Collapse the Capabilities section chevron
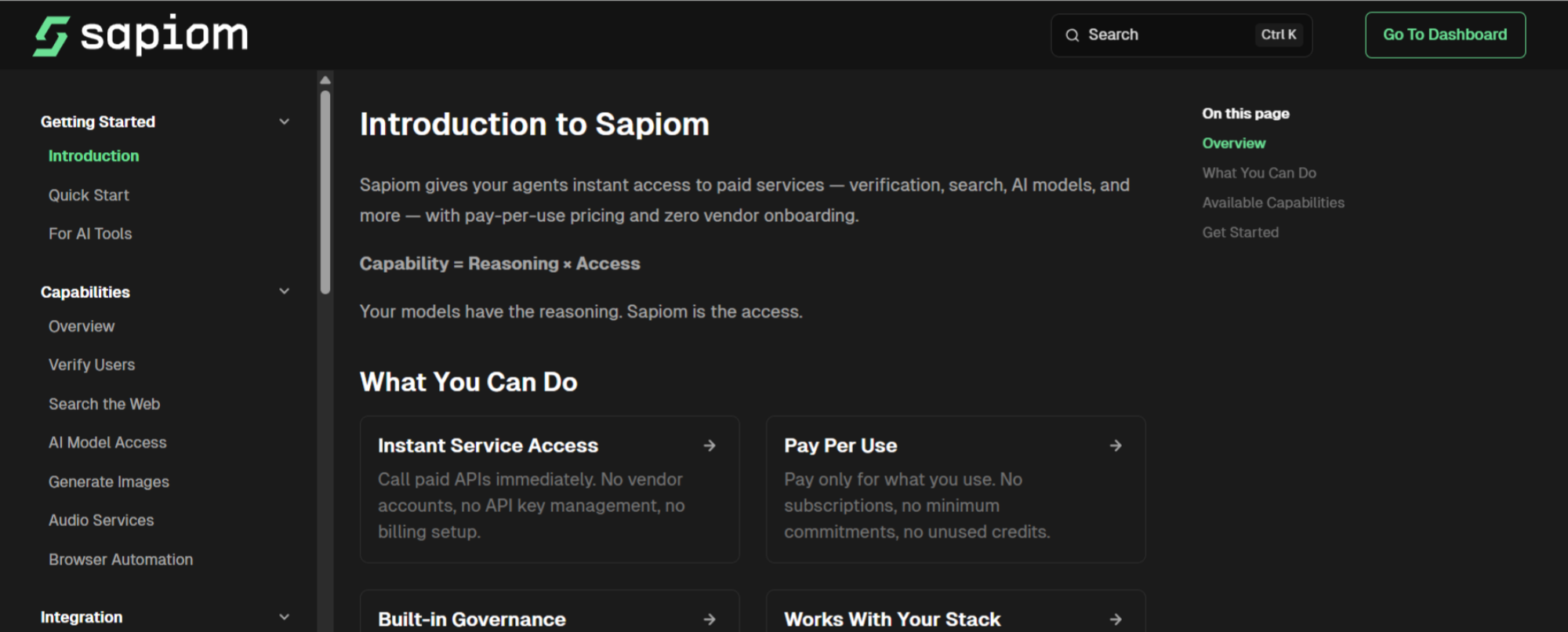 [x=285, y=292]
